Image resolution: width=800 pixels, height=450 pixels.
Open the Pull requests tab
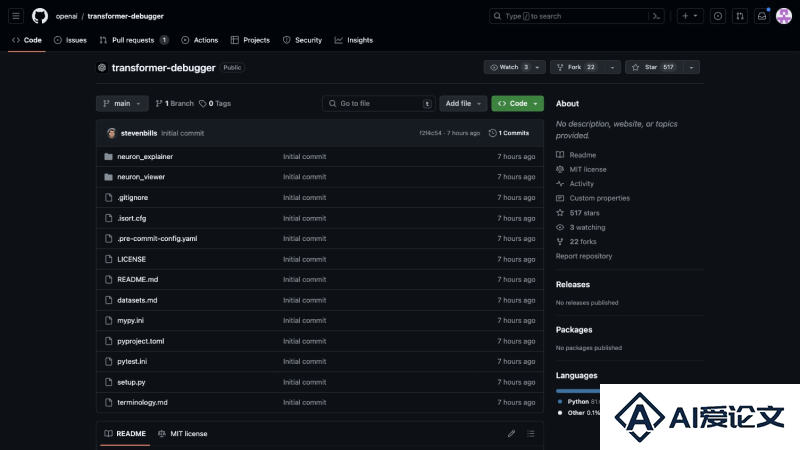134,40
